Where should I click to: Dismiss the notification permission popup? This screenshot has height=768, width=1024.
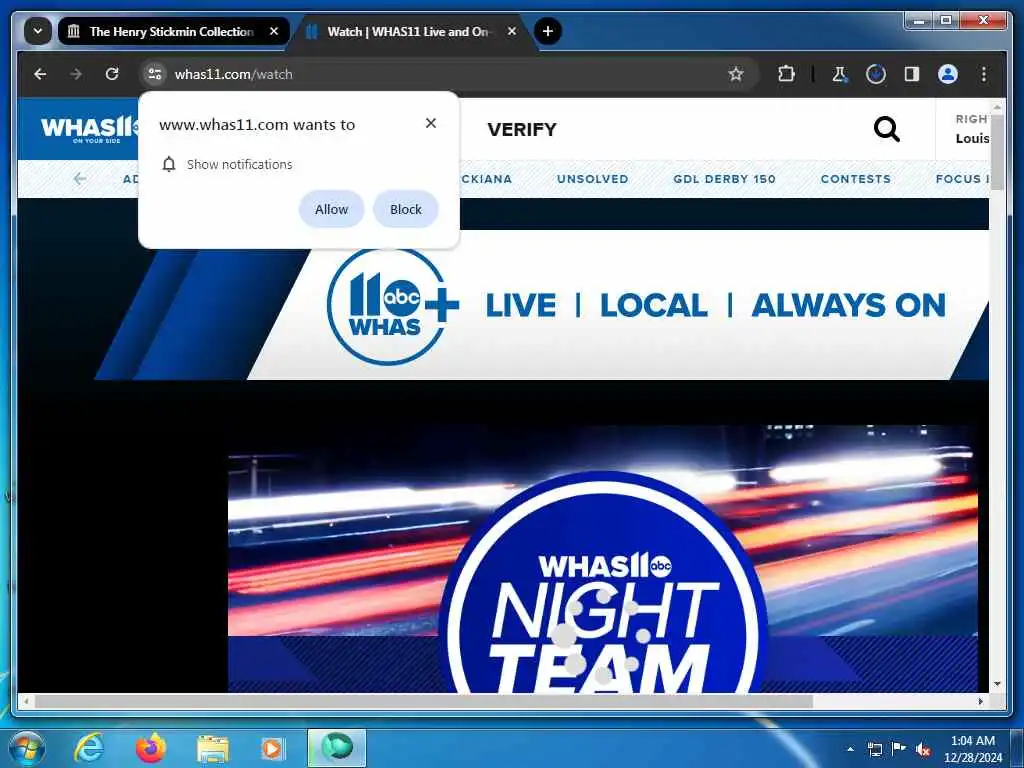coord(430,123)
